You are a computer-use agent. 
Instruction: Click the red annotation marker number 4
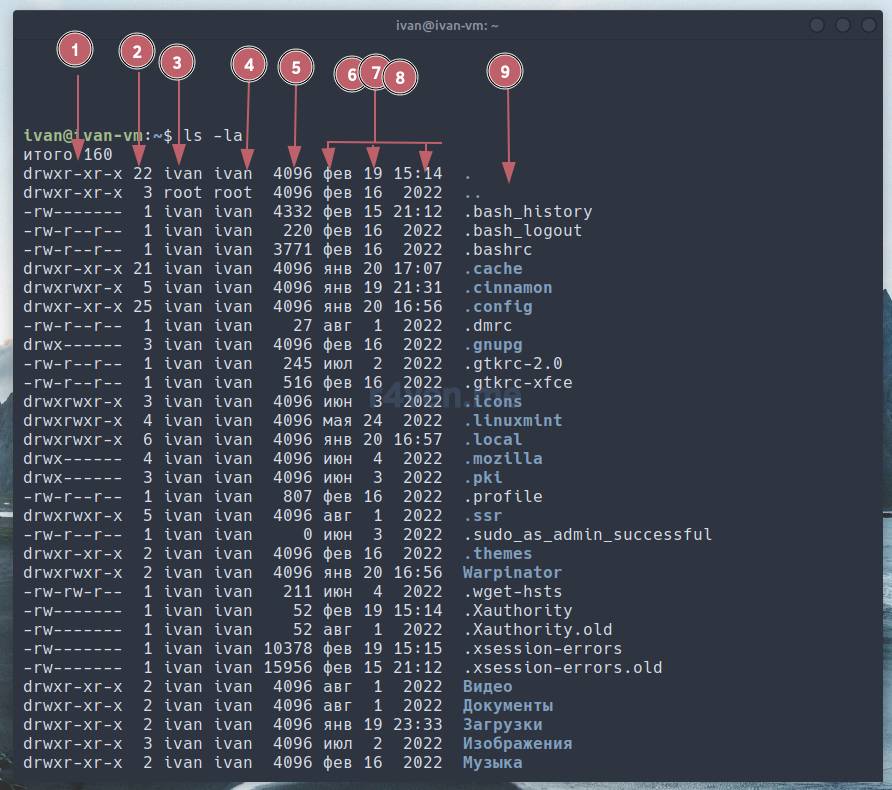click(x=249, y=65)
